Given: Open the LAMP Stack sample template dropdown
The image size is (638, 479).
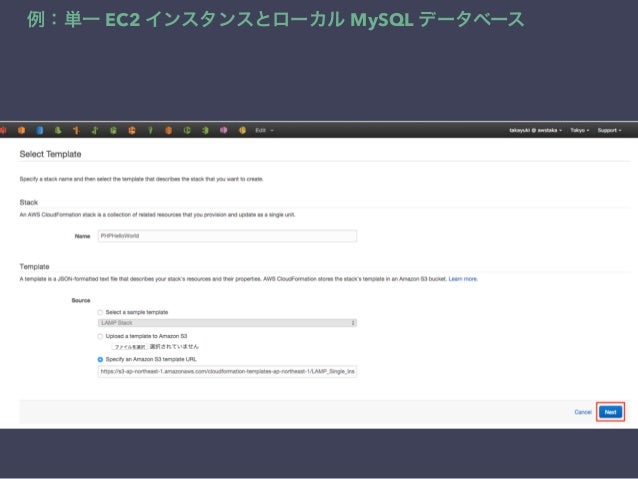Looking at the screenshot, I should coord(227,323).
